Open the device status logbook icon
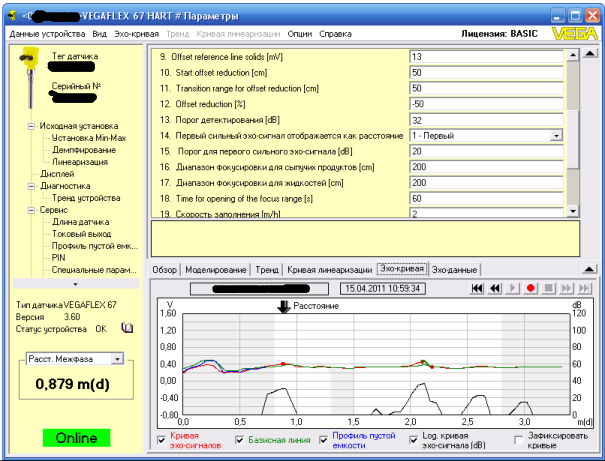This screenshot has width=605, height=461. click(127, 328)
